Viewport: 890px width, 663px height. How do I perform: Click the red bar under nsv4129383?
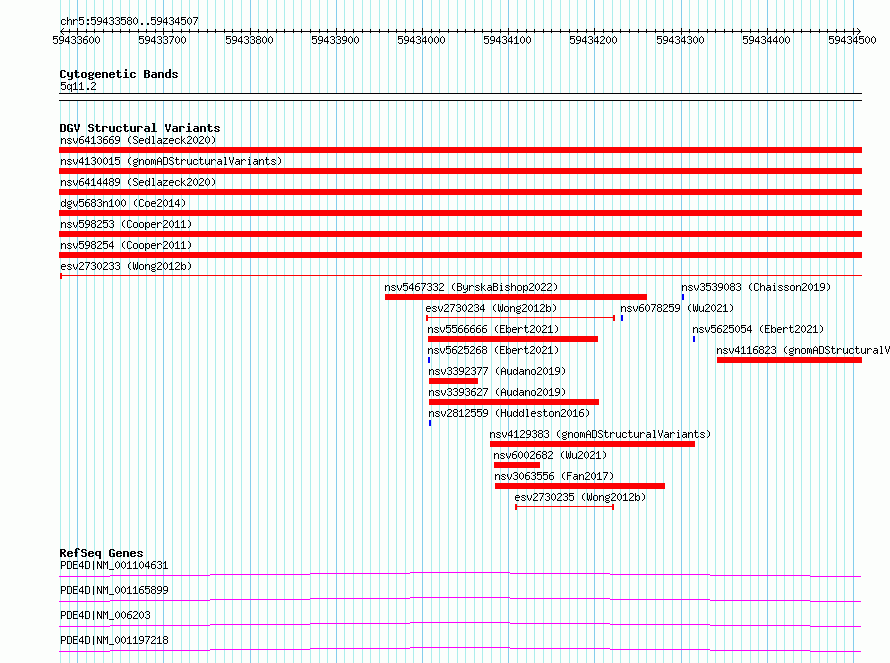coord(592,444)
